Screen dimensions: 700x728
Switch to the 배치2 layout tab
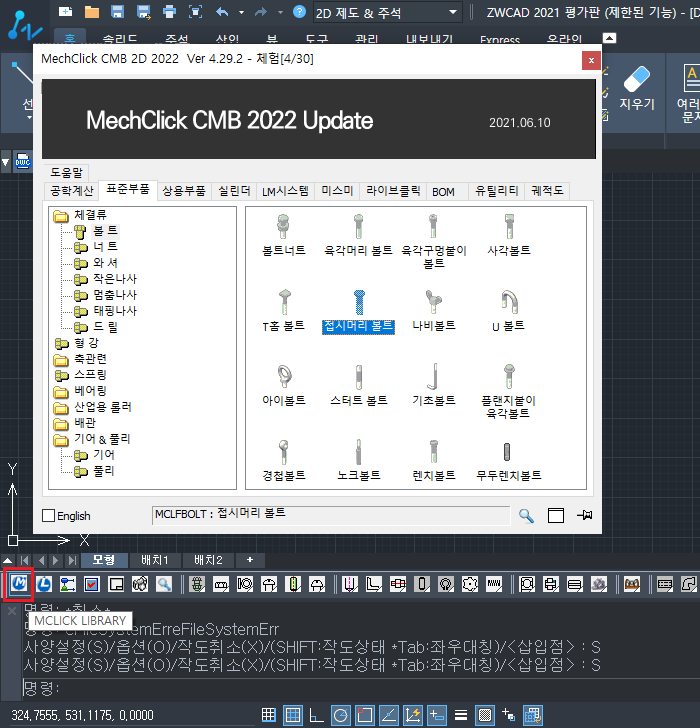[x=208, y=560]
